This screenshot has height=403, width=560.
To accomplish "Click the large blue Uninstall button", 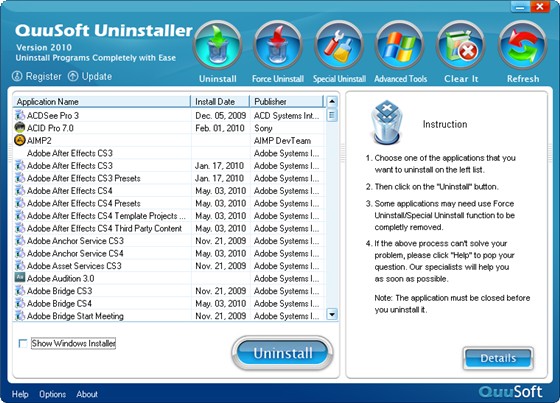I will pyautogui.click(x=282, y=353).
